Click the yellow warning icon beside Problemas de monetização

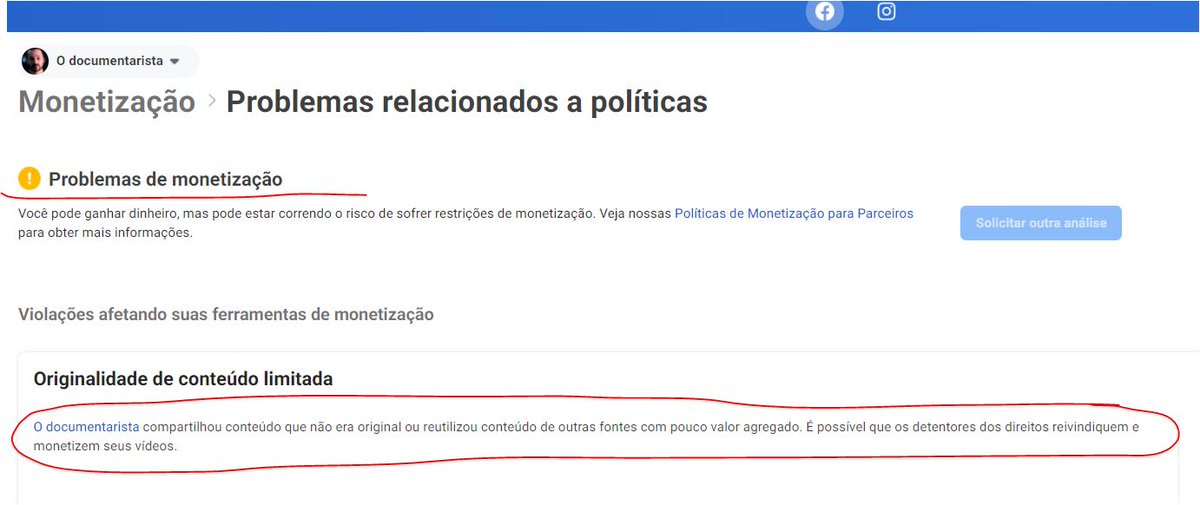click(30, 179)
